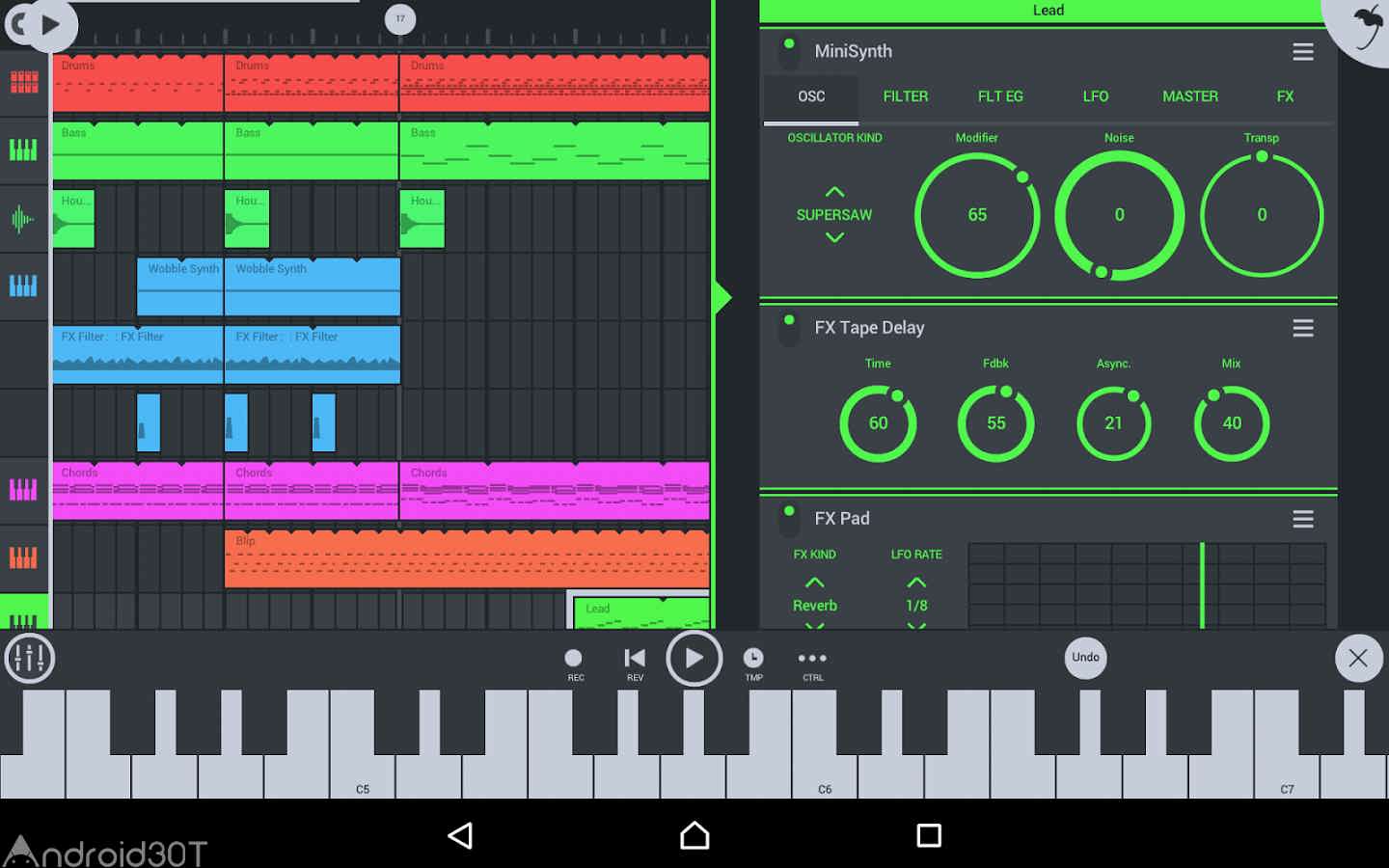Click the top-left play arrow button
This screenshot has height=868, width=1389.
[50, 24]
